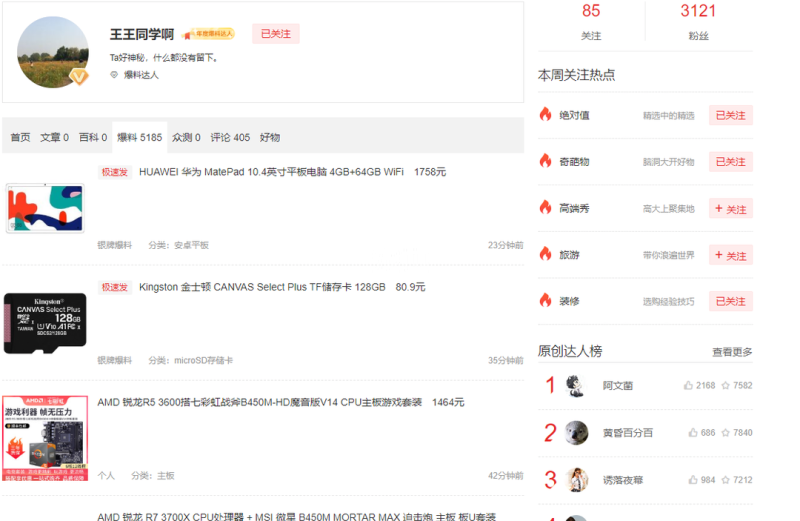This screenshot has height=521, width=800.
Task: Unfollow the 奇葩物 topic
Action: 730,162
